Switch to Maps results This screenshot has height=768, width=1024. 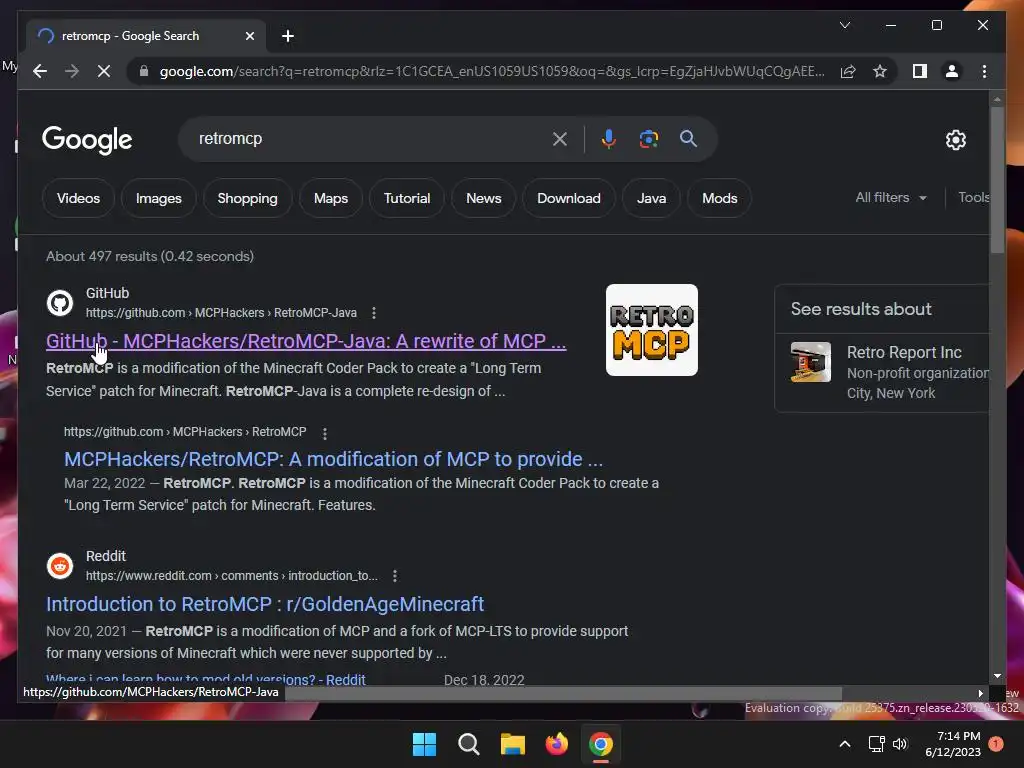coord(331,198)
